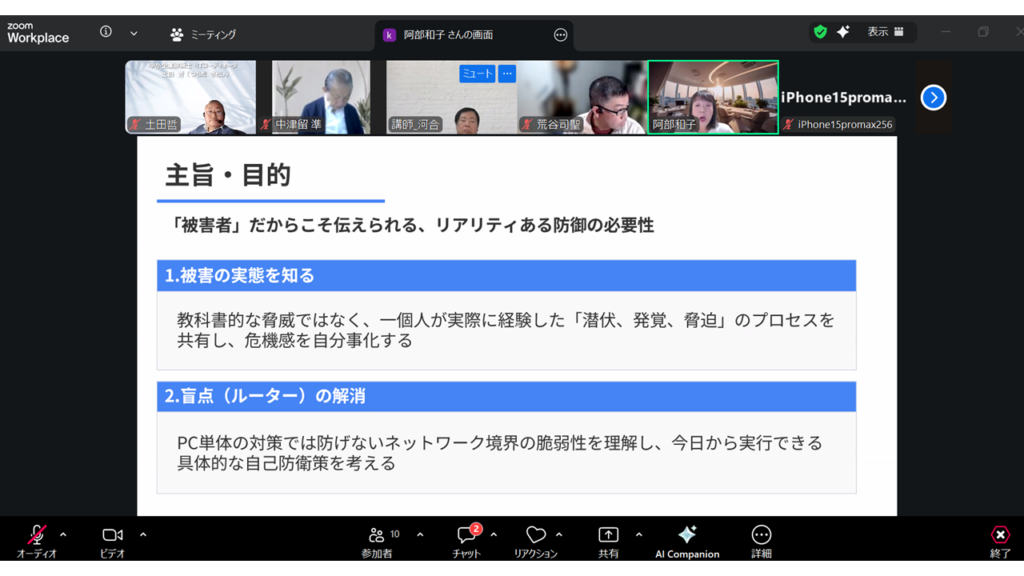This screenshot has height=576, width=1024.
Task: Toggle the オーディオ microphone mute
Action: pos(37,535)
